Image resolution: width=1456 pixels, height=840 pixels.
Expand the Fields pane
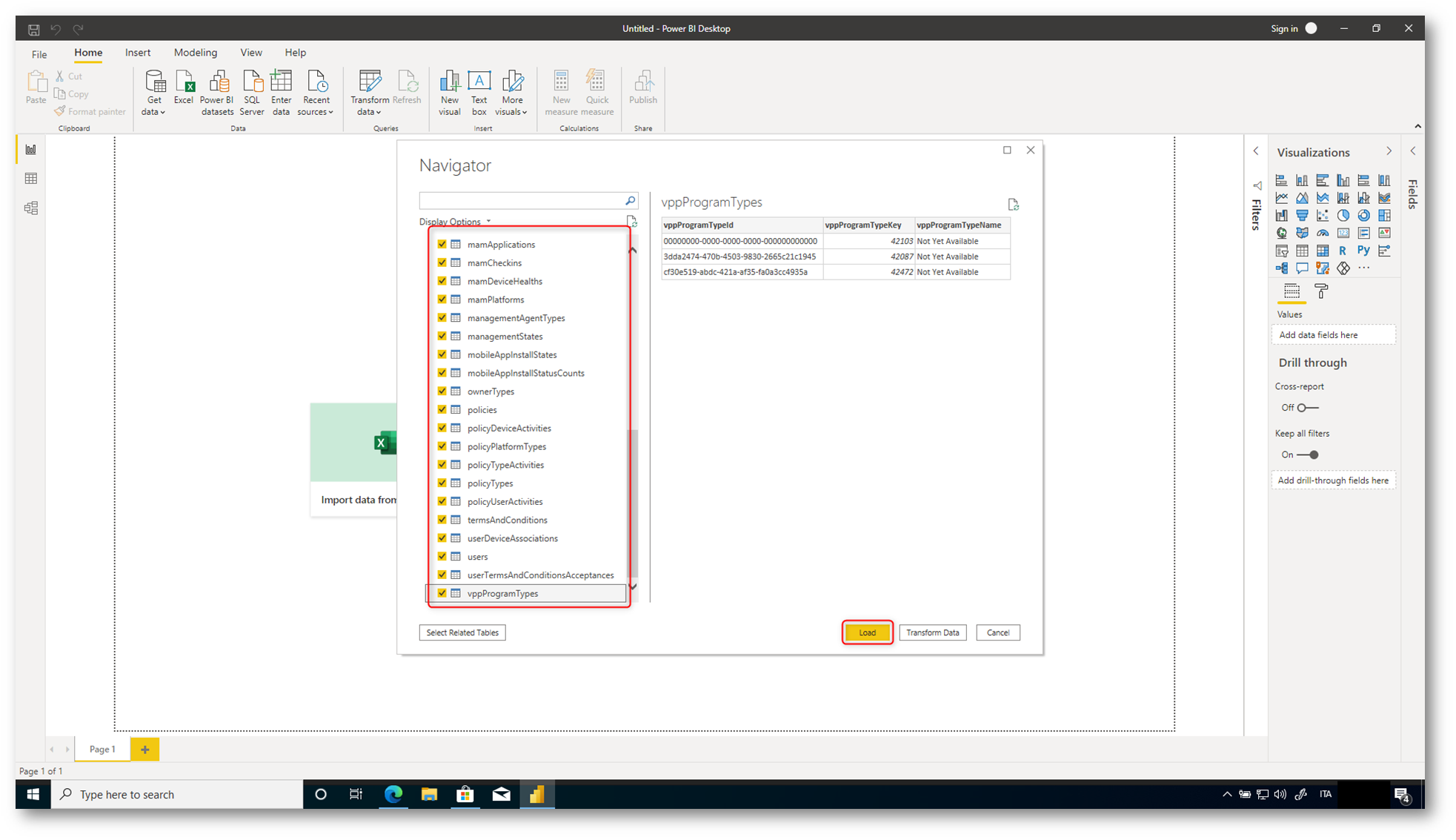click(x=1413, y=151)
